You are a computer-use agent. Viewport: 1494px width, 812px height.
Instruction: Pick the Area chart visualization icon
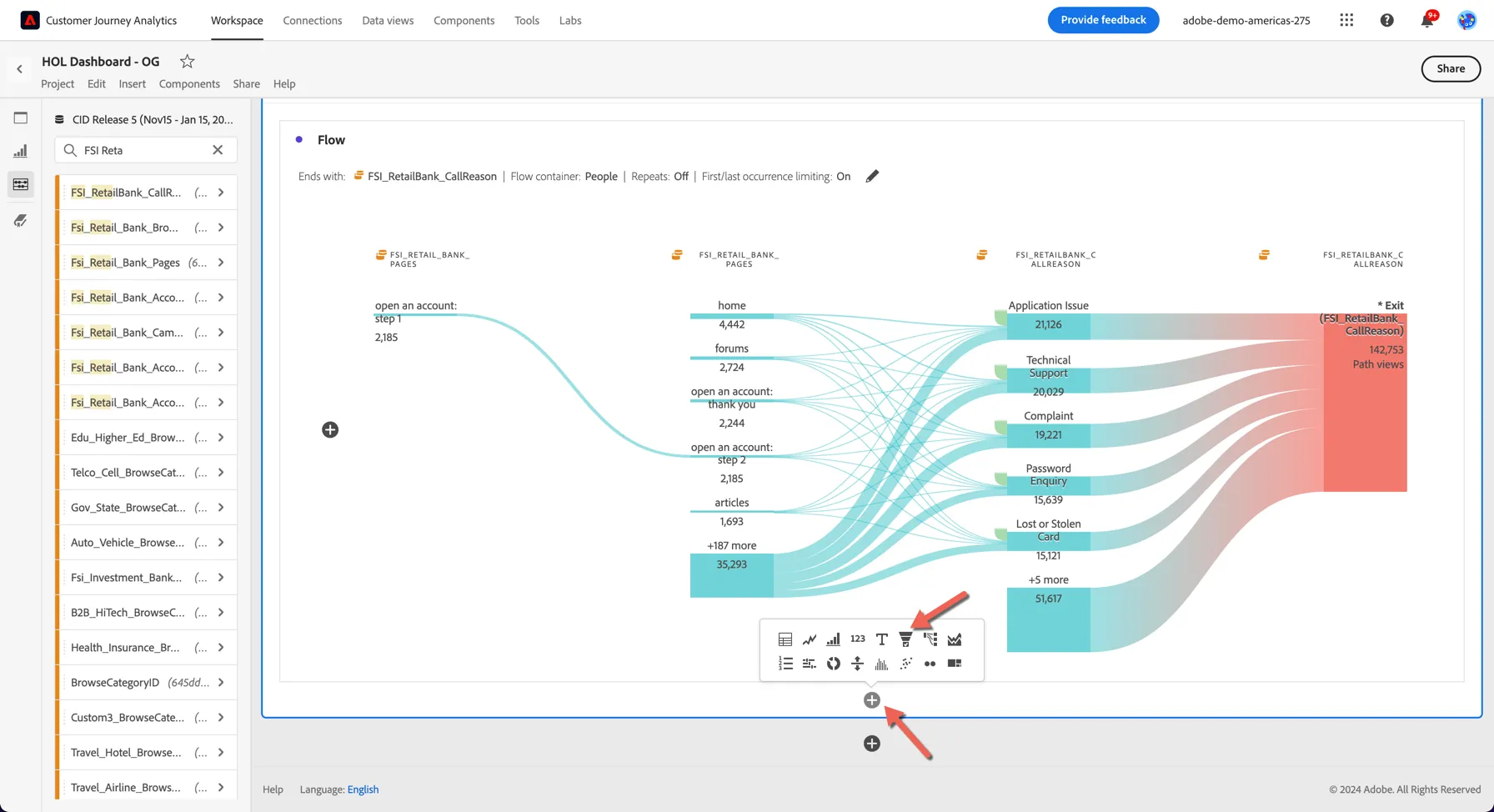[955, 639]
